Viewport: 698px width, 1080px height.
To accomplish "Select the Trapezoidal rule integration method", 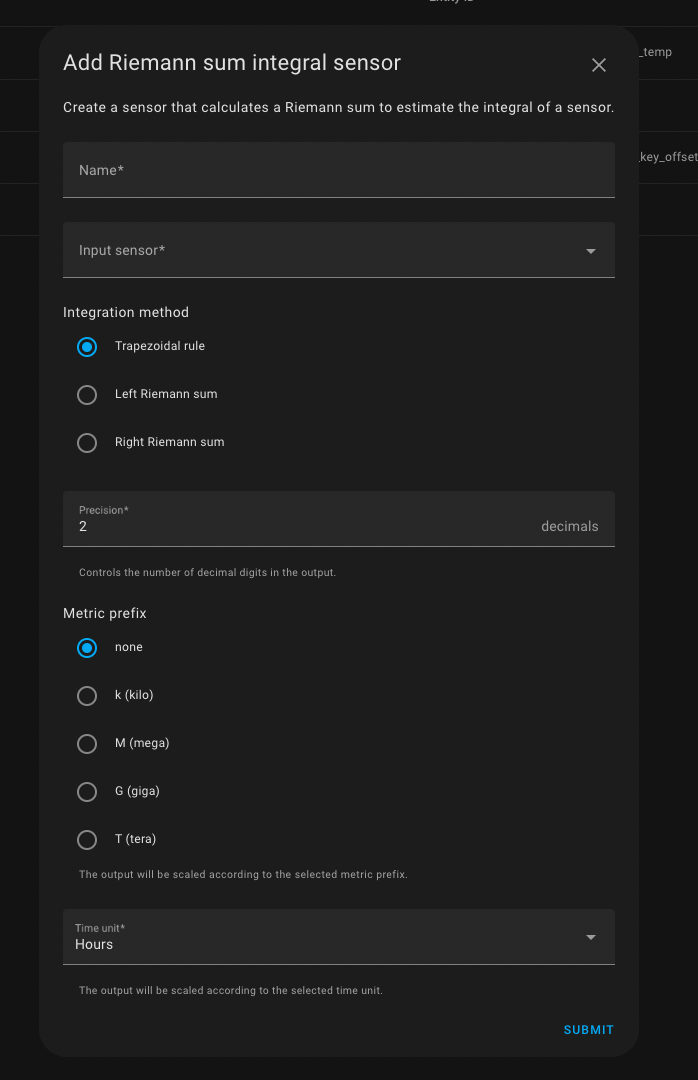I will coord(86,347).
